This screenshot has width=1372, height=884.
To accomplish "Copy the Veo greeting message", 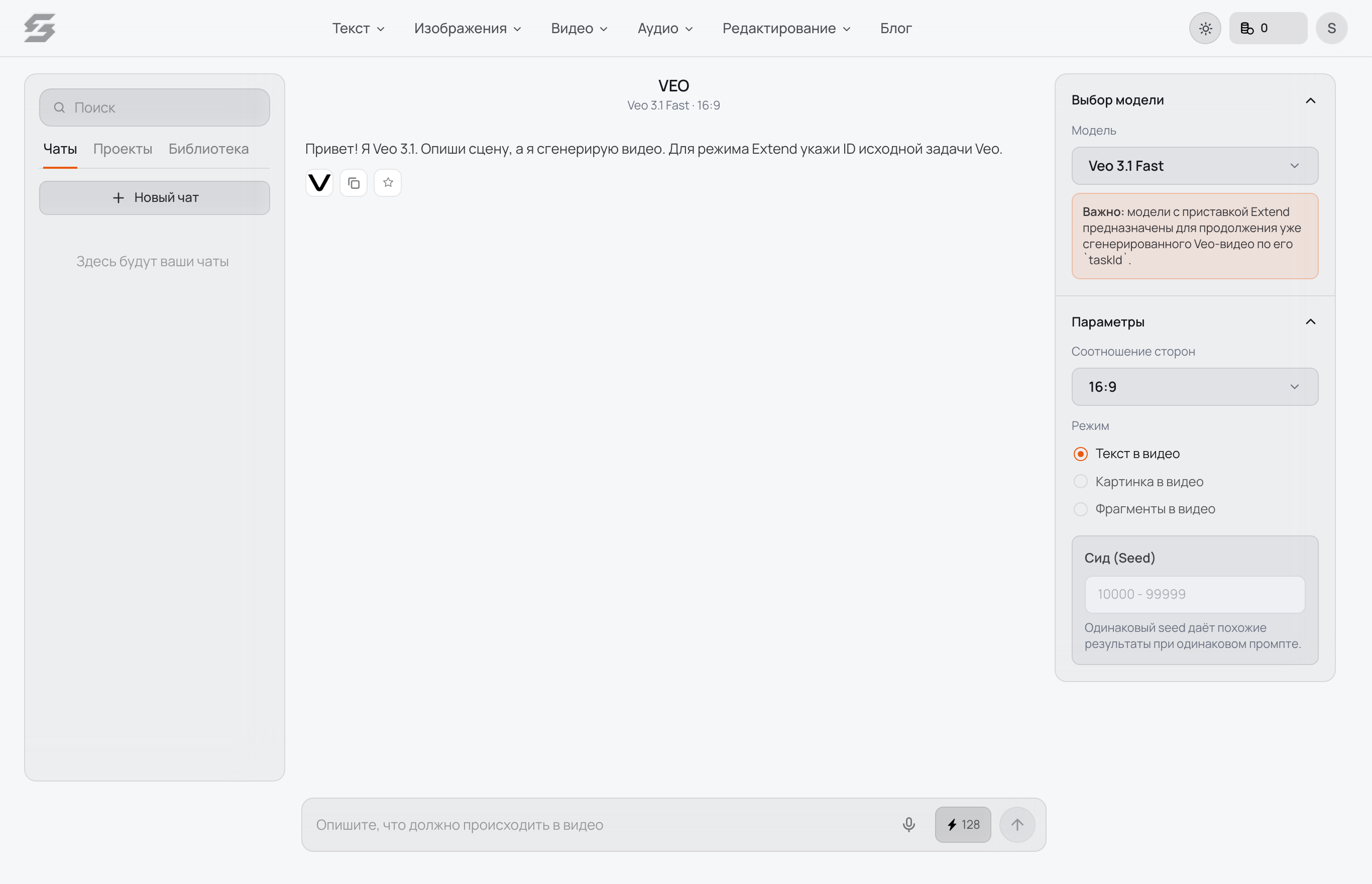I will [x=354, y=183].
